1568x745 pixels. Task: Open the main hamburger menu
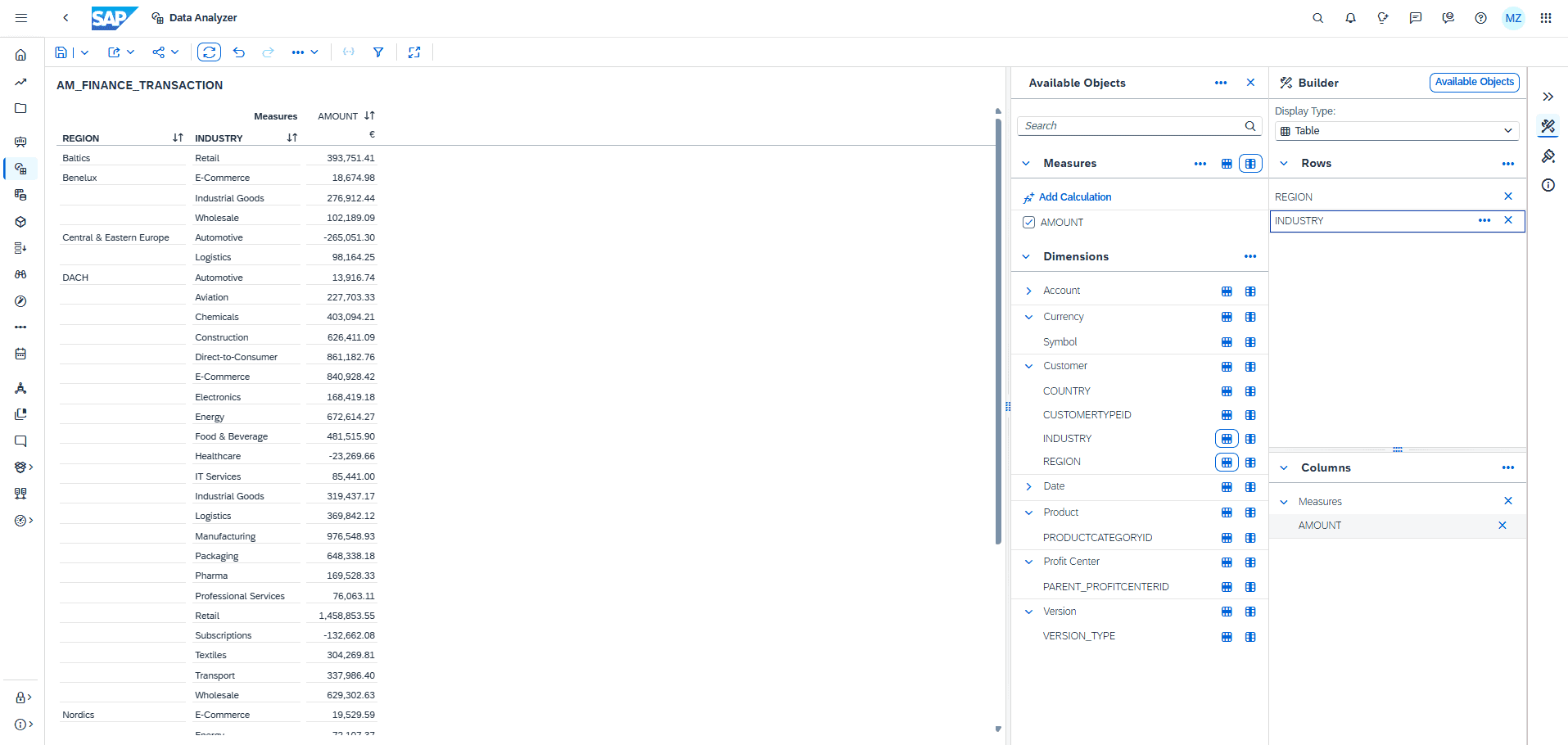[x=21, y=18]
